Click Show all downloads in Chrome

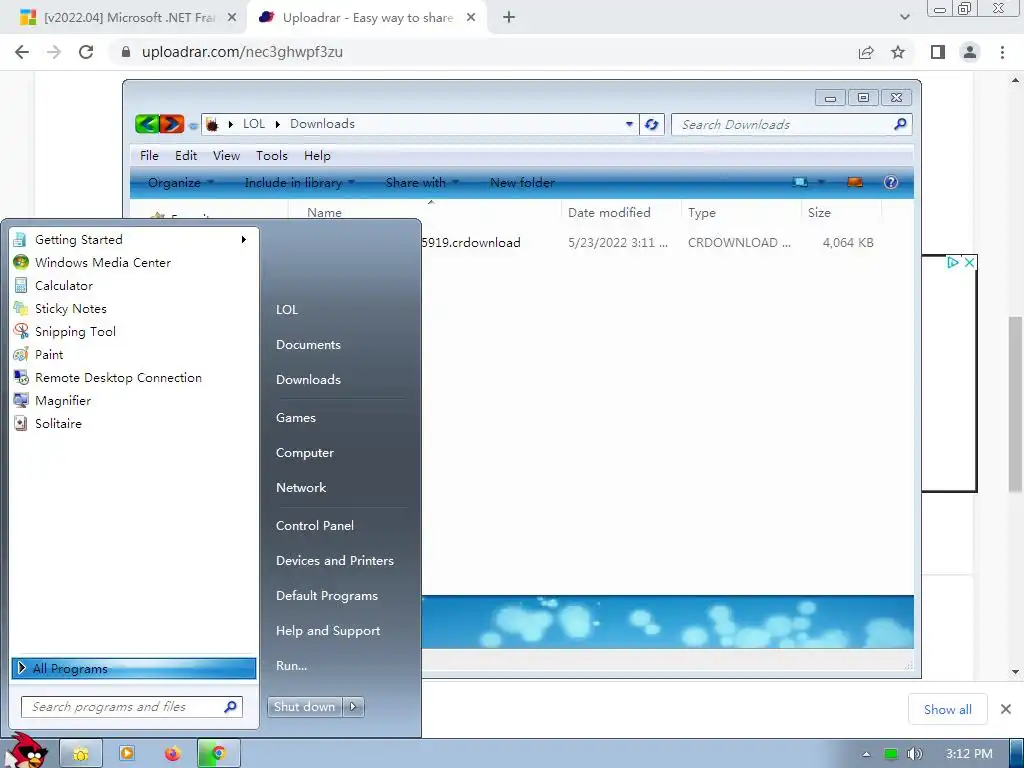948,709
